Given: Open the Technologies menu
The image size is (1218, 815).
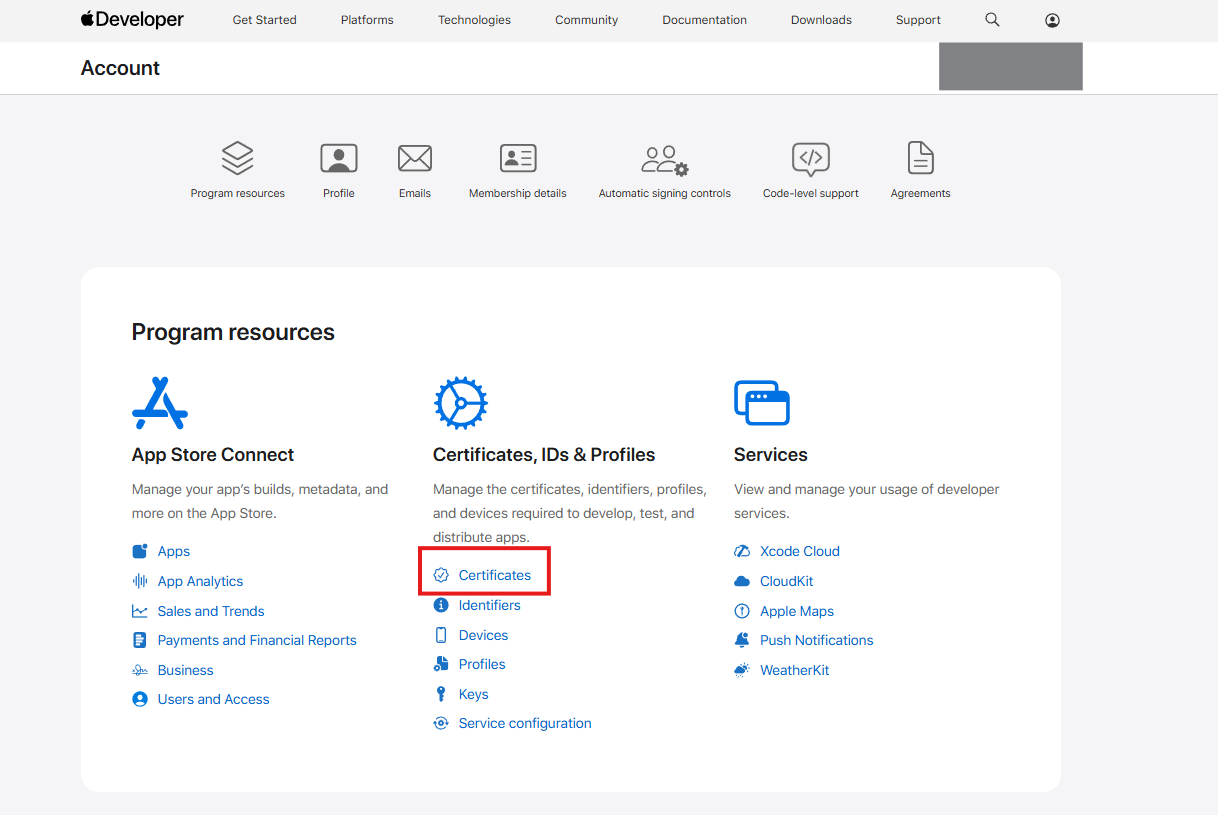Looking at the screenshot, I should tap(474, 20).
